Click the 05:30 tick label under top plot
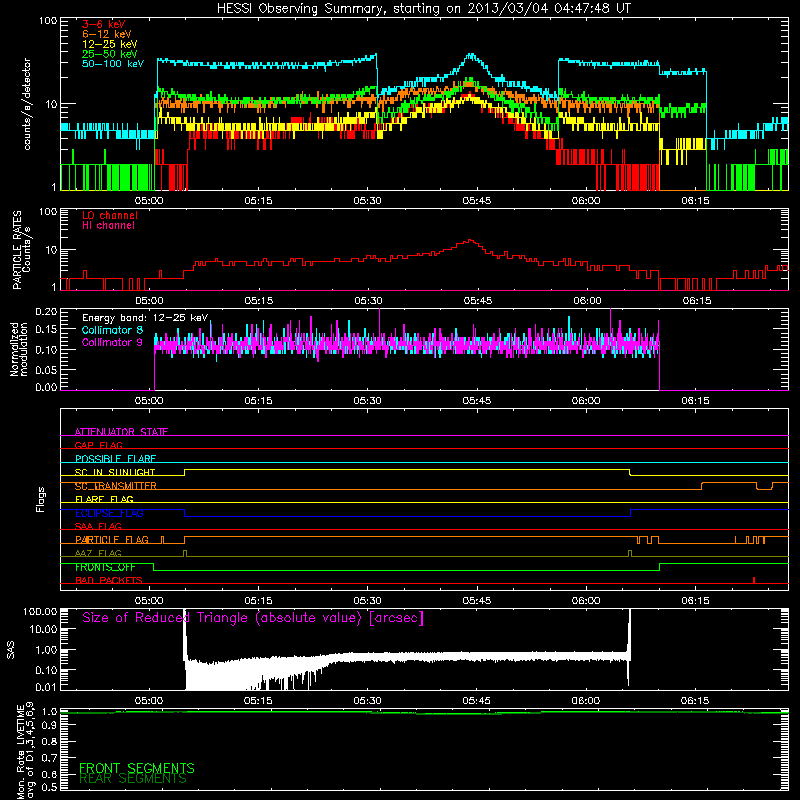The image size is (800, 800). pos(367,201)
